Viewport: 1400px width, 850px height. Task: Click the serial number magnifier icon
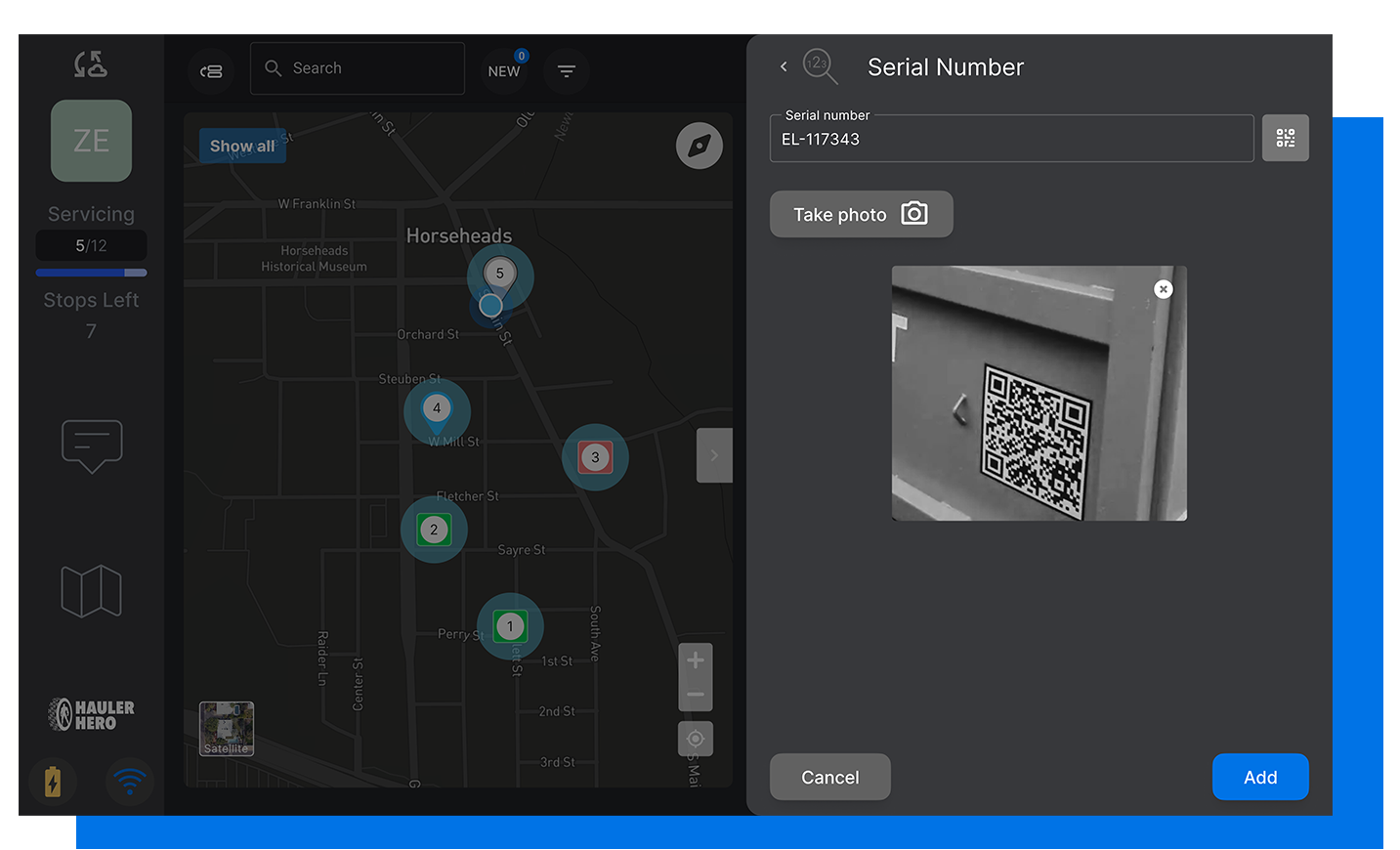tap(820, 66)
